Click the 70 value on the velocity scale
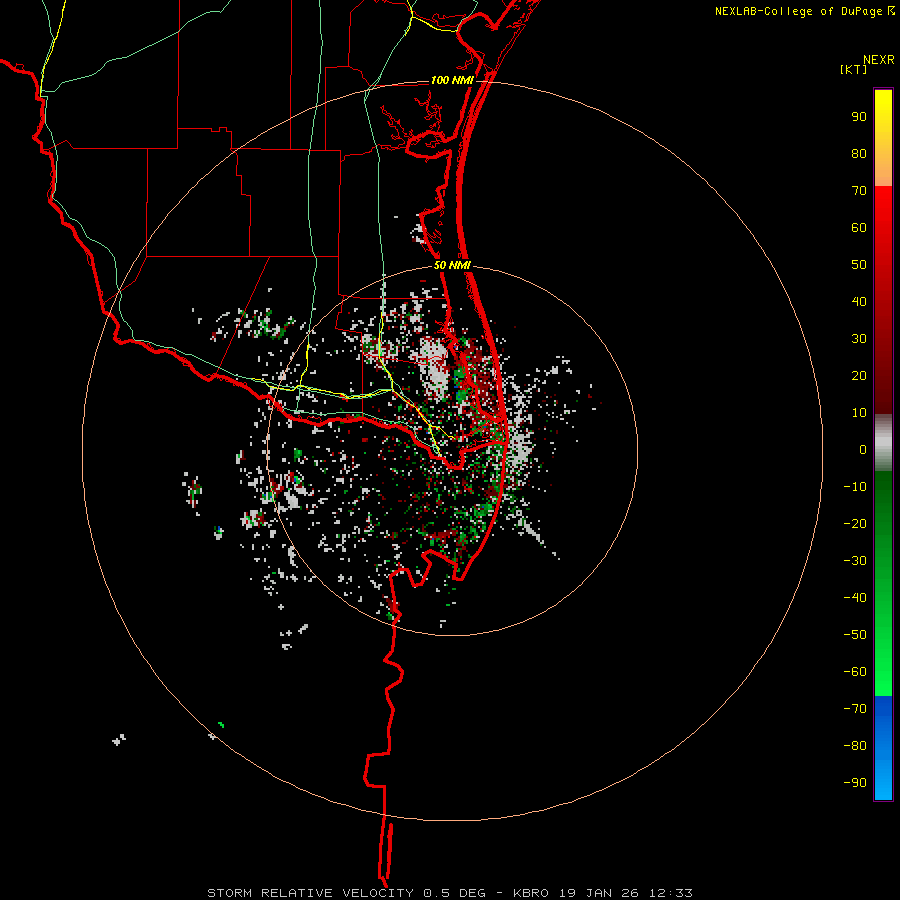Image resolution: width=900 pixels, height=900 pixels. tap(859, 191)
